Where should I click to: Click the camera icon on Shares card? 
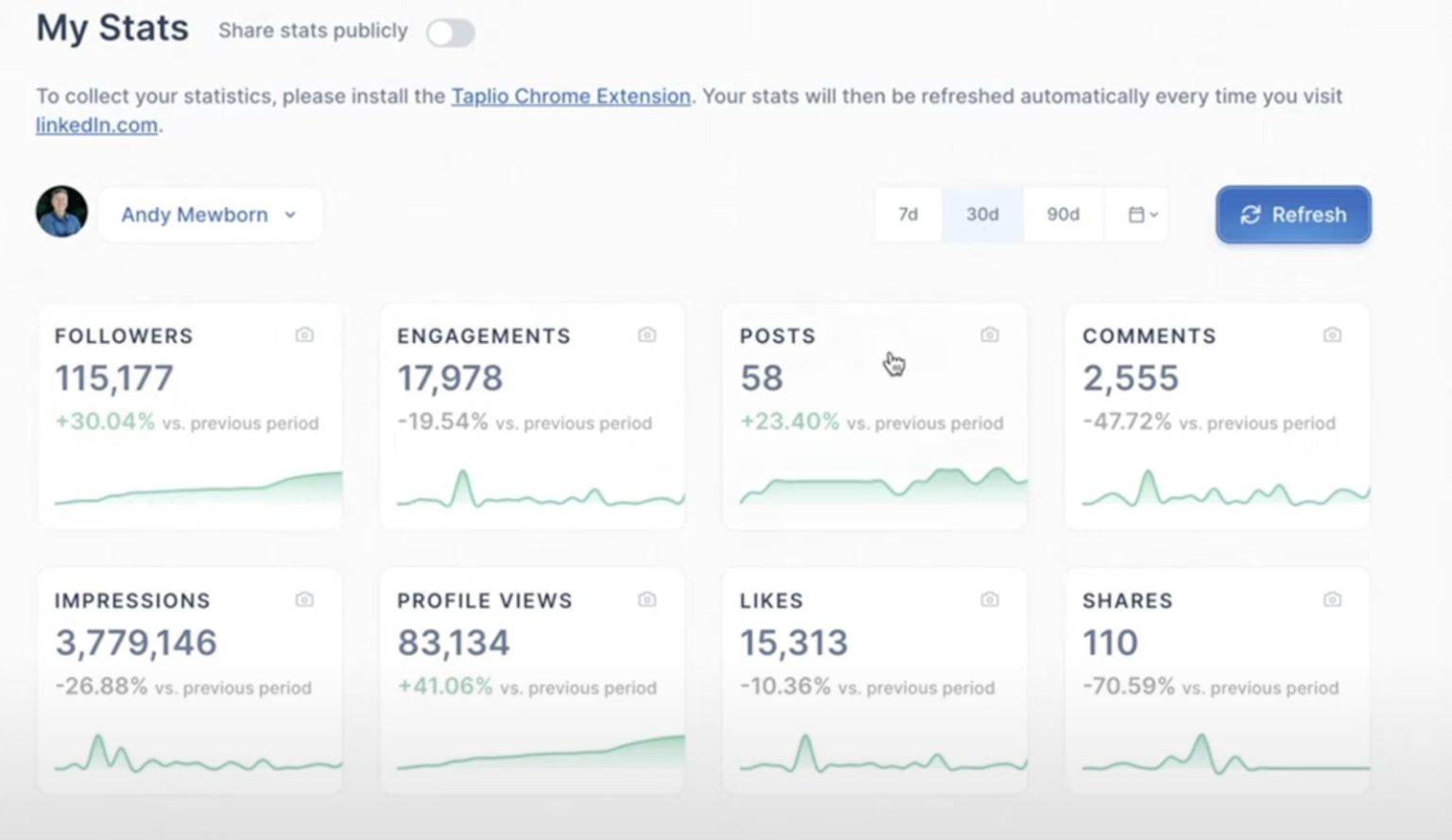1331,599
